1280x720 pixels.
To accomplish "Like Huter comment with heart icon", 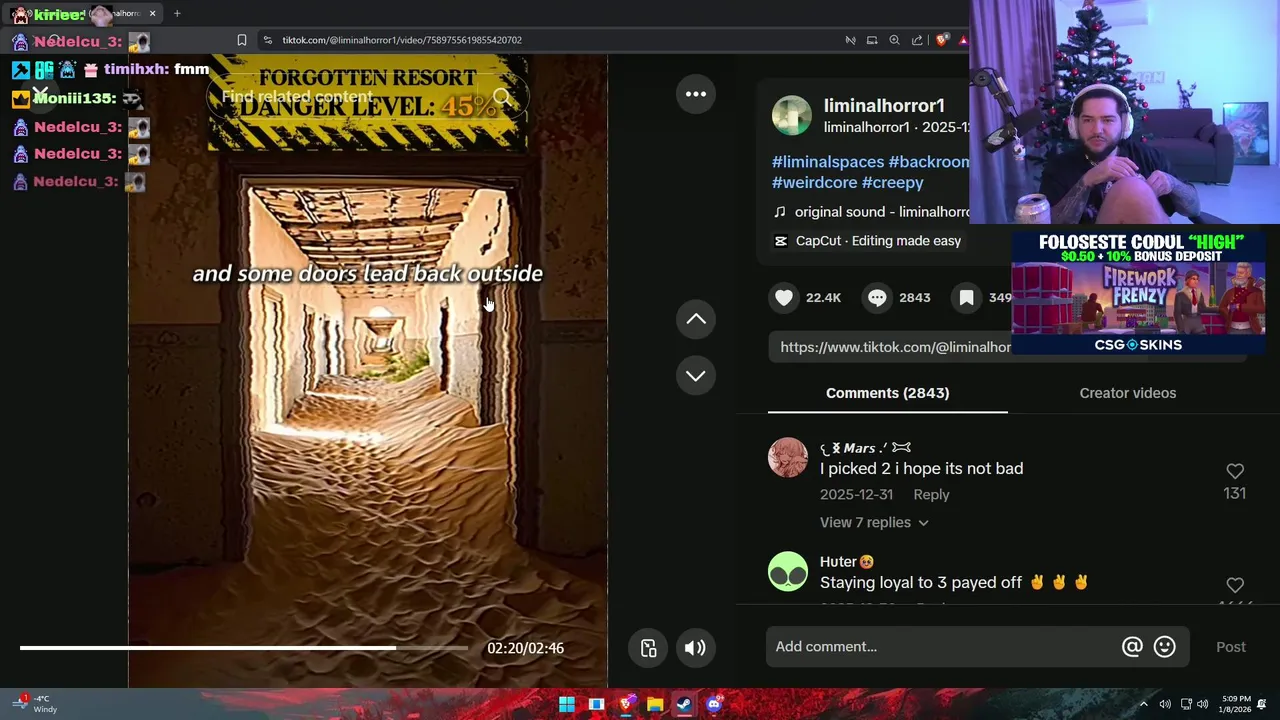I will (1235, 585).
